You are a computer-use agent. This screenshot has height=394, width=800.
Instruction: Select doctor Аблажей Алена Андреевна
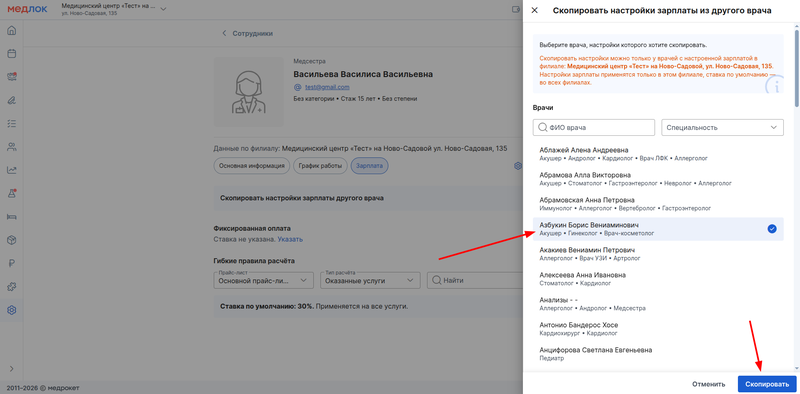(x=658, y=154)
